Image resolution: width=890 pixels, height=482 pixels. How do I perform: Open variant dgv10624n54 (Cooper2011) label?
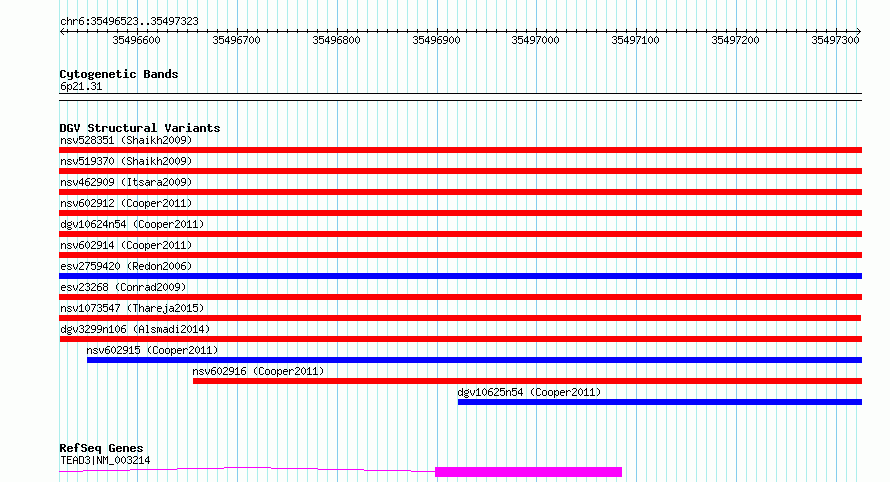pos(132,224)
